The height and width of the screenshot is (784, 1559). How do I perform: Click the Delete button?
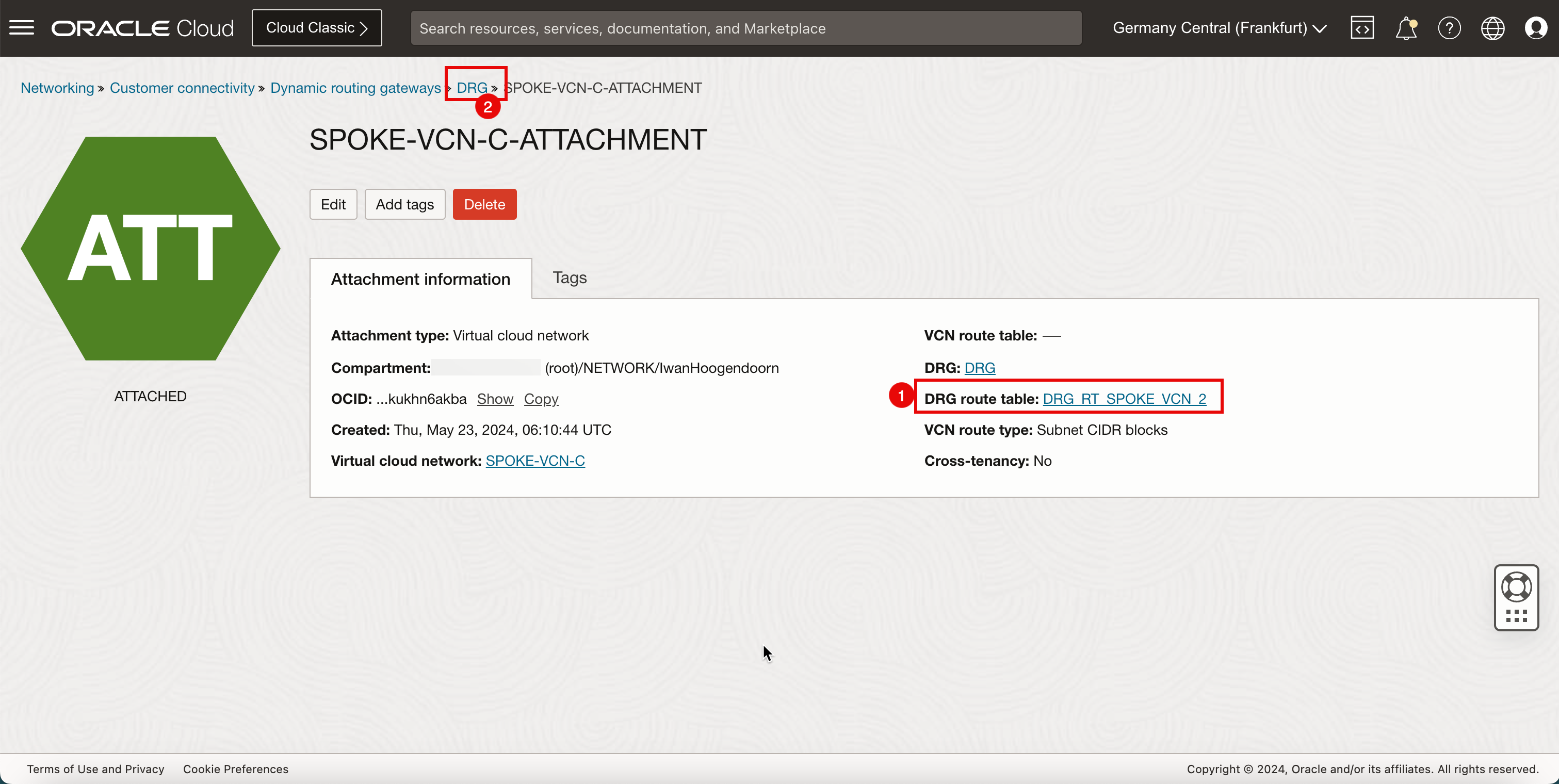485,204
